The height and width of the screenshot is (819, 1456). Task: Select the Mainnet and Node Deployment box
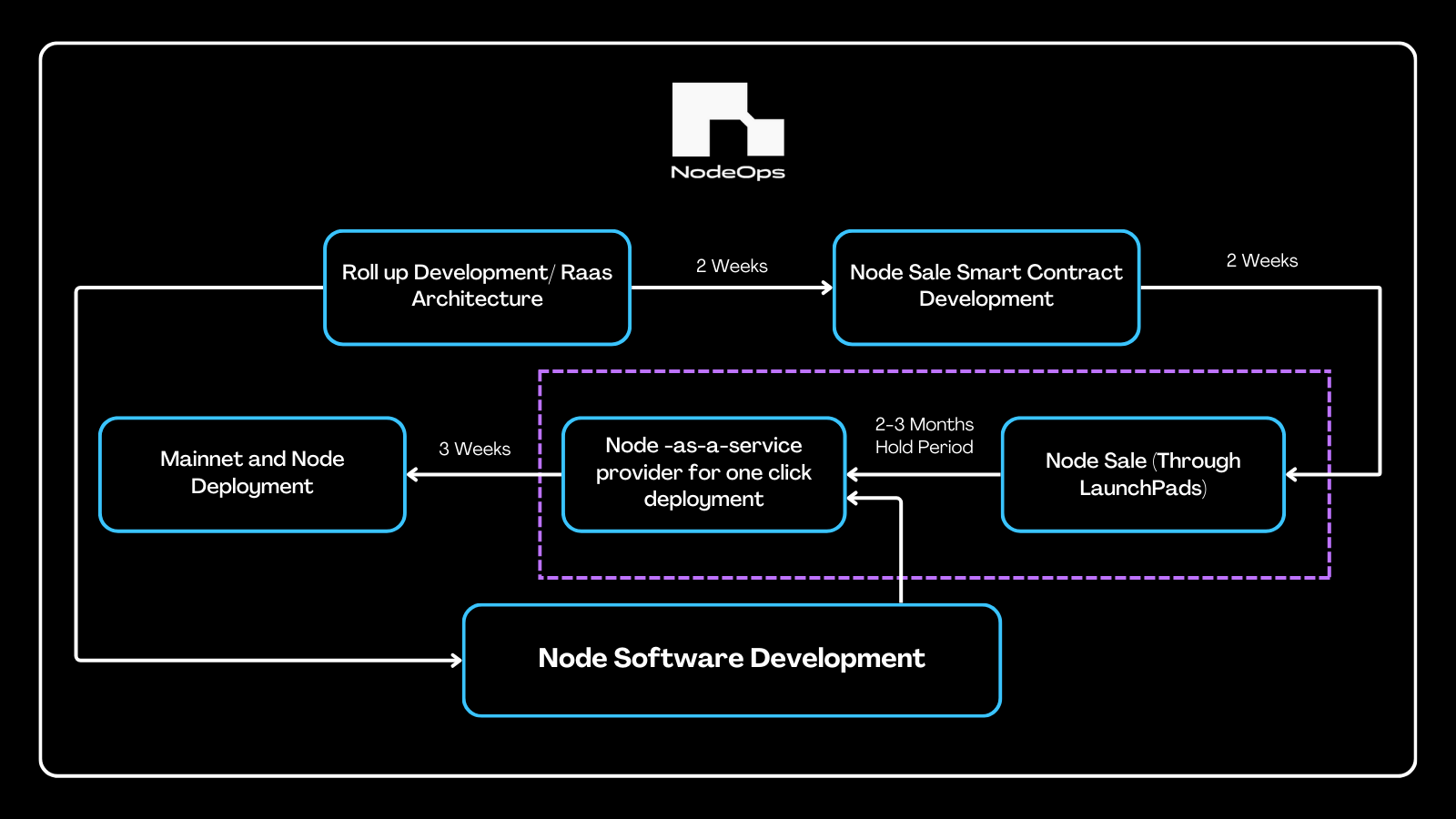[252, 474]
